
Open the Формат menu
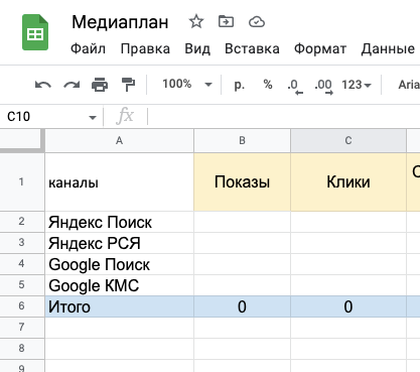320,49
